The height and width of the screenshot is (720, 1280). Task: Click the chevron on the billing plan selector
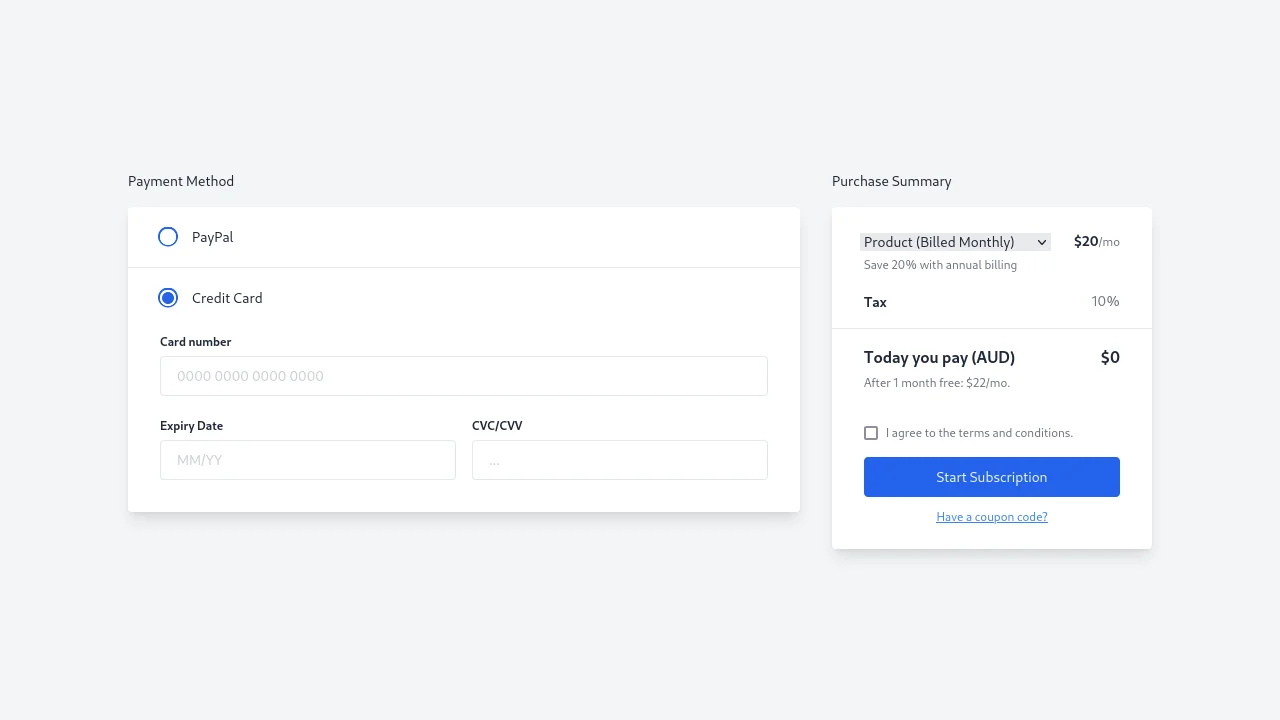click(1041, 241)
